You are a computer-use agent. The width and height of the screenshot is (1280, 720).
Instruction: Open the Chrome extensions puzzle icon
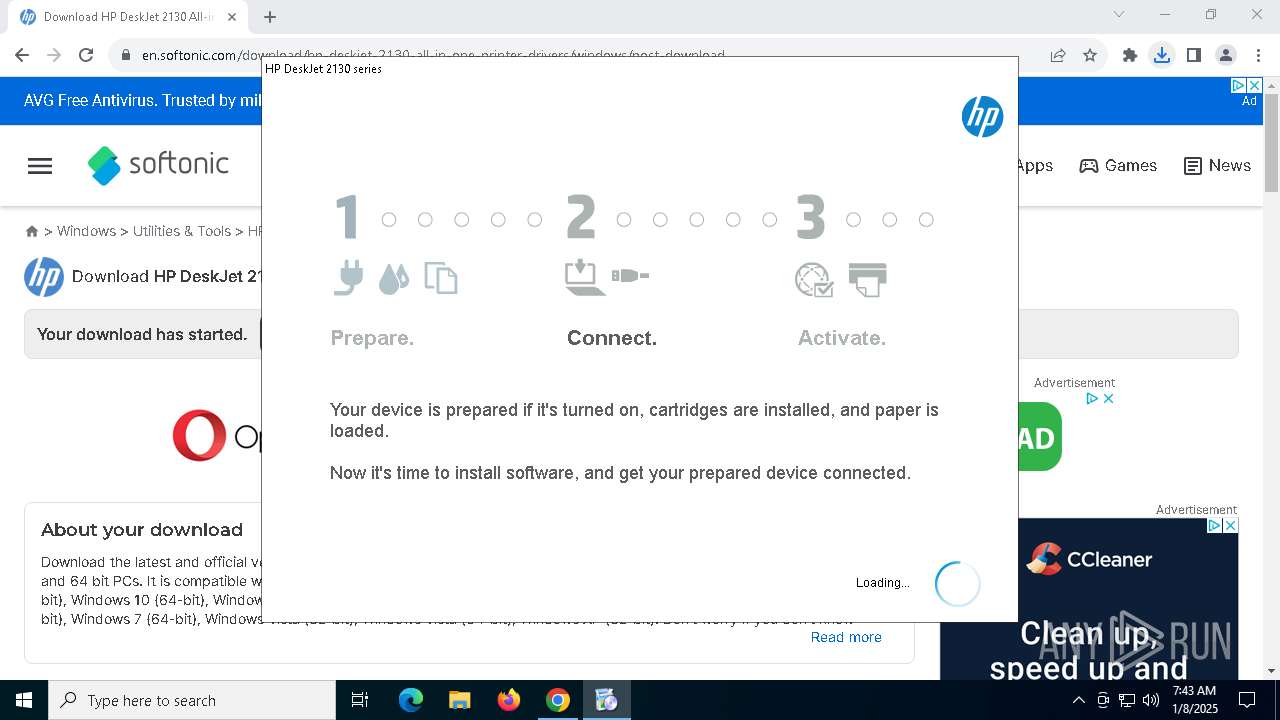(1130, 55)
